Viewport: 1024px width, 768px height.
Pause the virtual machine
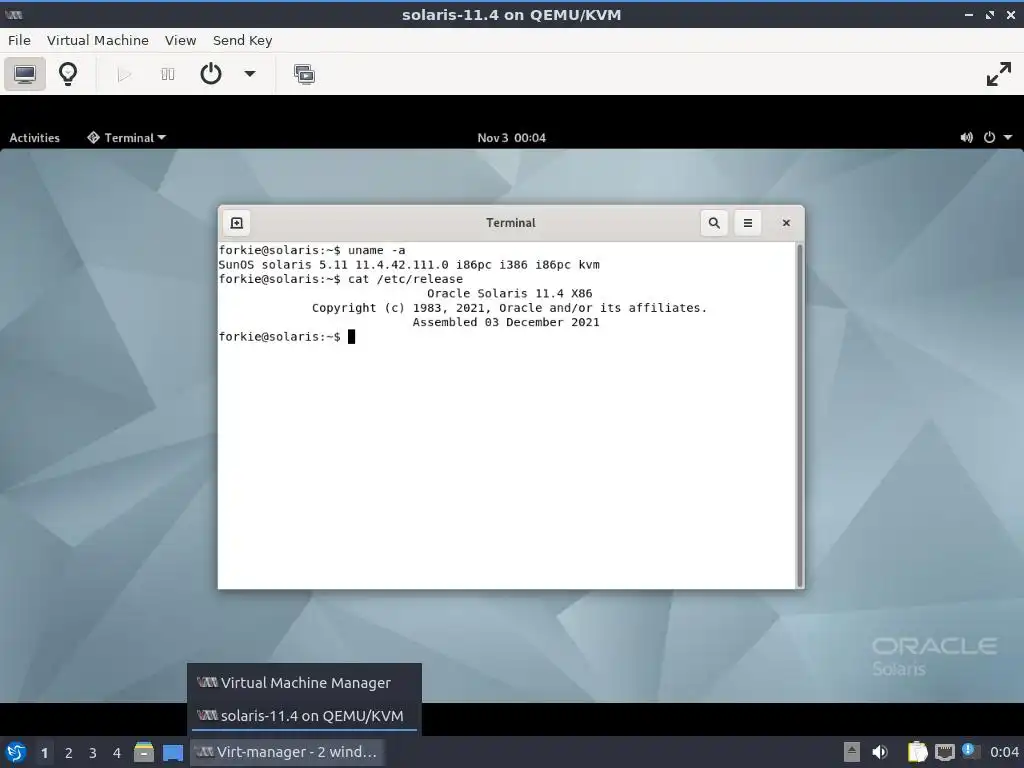tap(168, 74)
